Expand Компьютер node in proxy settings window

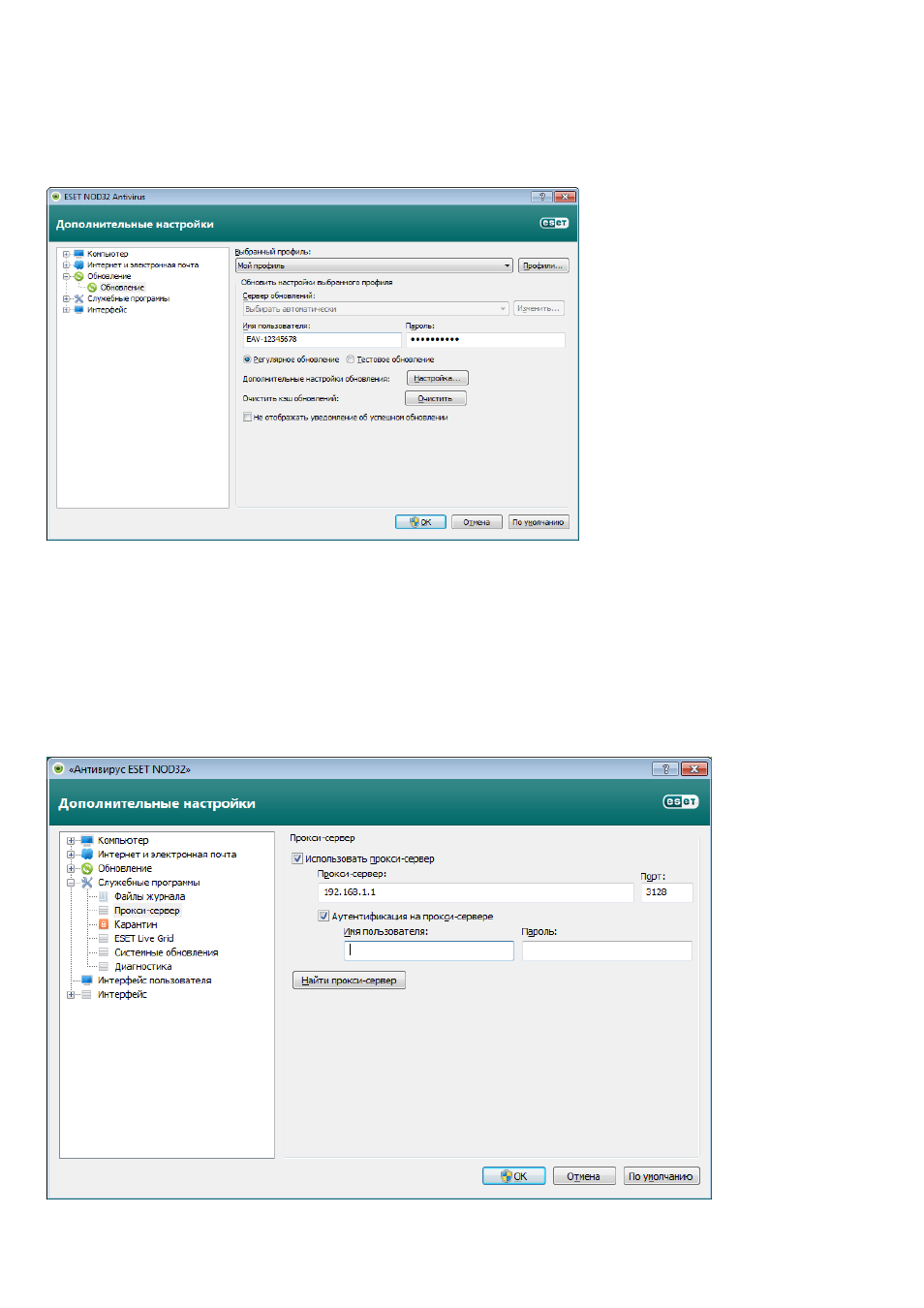tap(71, 841)
